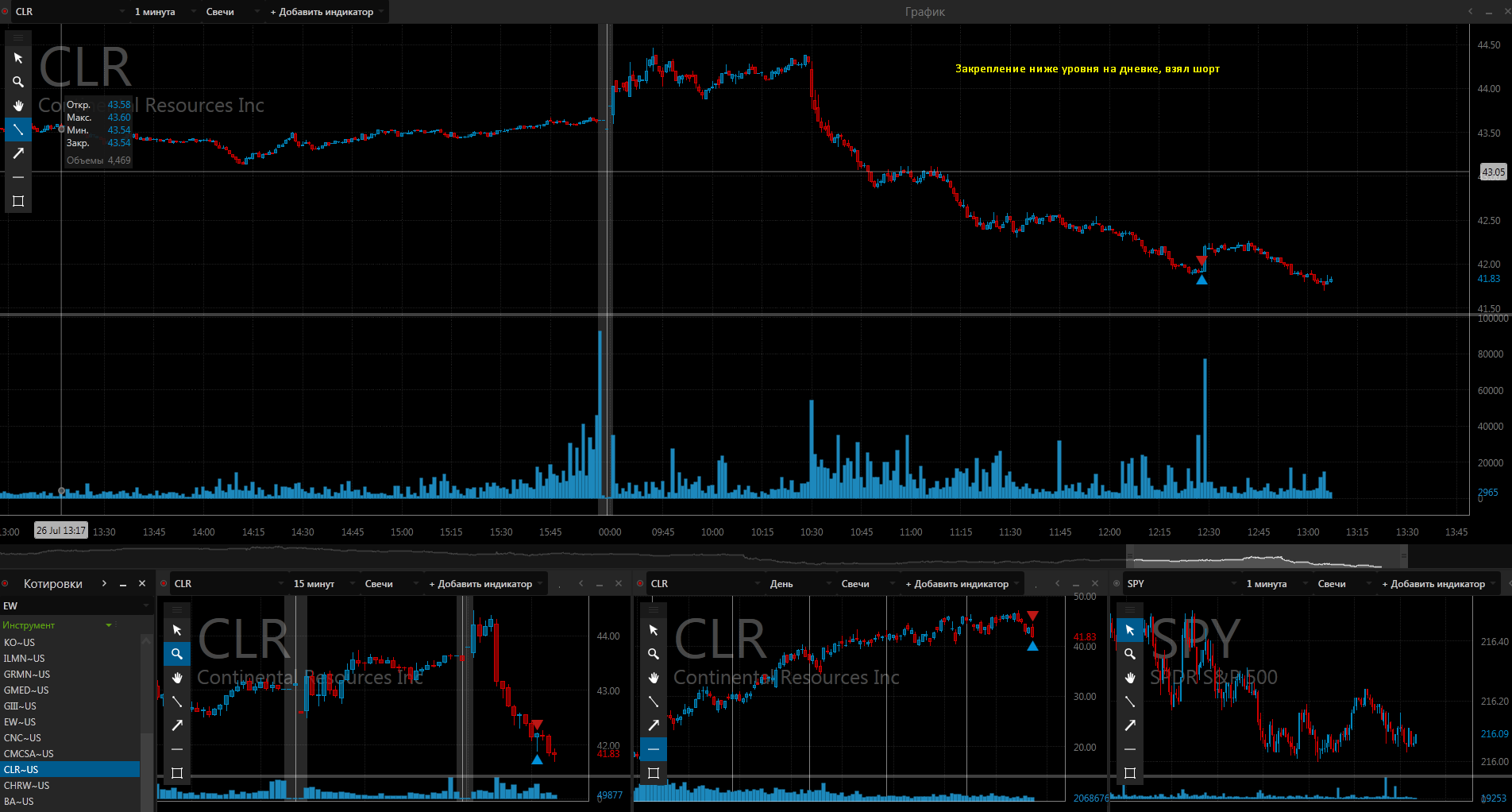The height and width of the screenshot is (812, 1512).
Task: Select the arrow tool in the SPY chart
Action: point(1130,725)
